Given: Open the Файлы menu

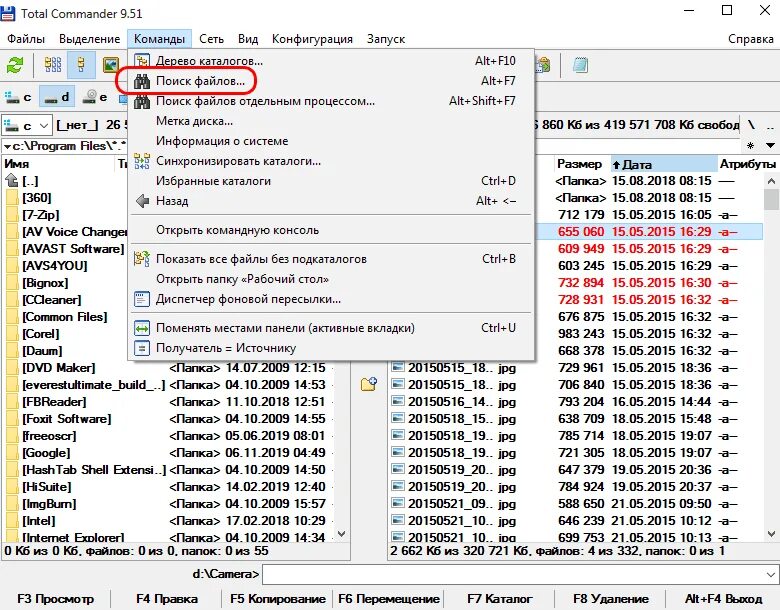Looking at the screenshot, I should tap(26, 39).
